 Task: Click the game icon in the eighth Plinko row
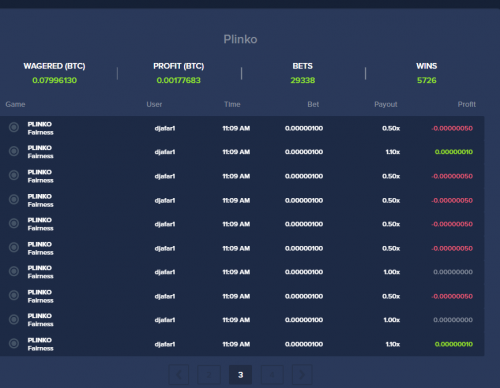tap(14, 295)
